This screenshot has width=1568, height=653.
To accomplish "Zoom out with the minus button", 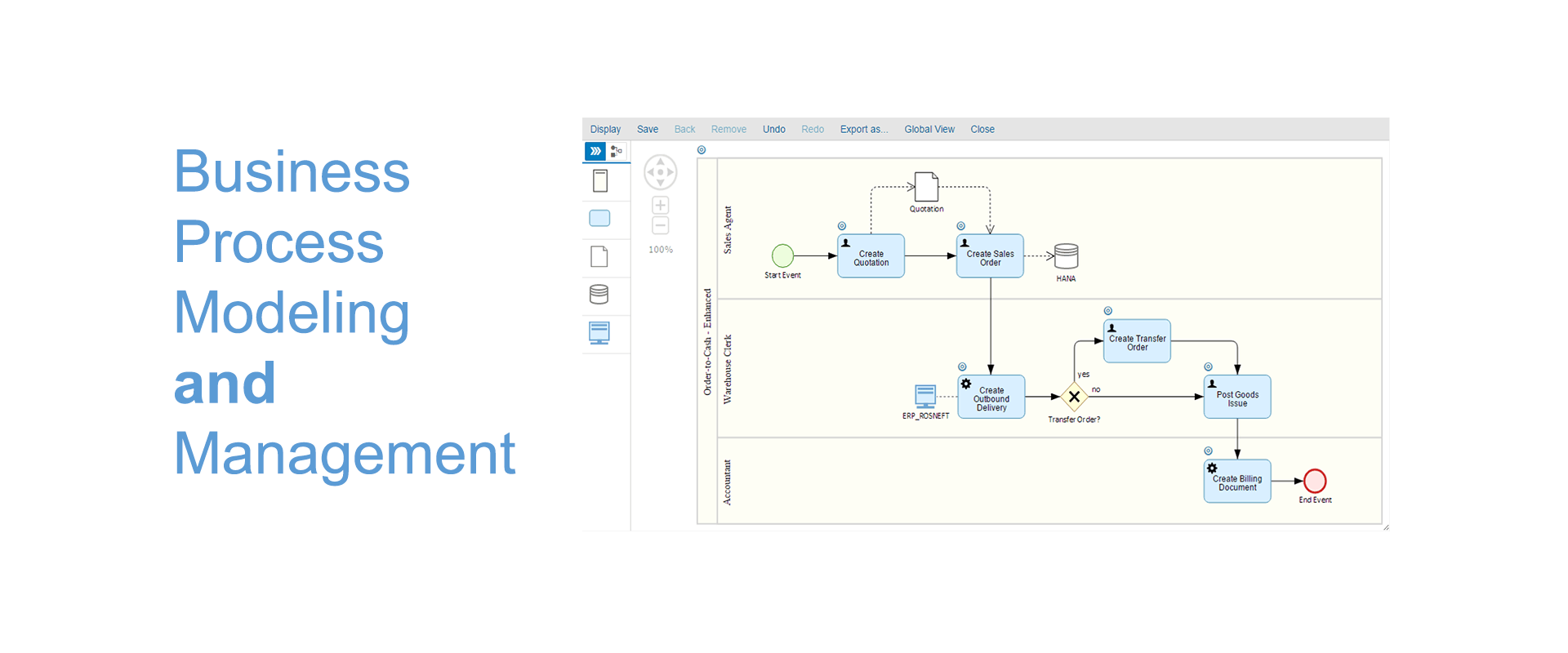I will point(661,225).
